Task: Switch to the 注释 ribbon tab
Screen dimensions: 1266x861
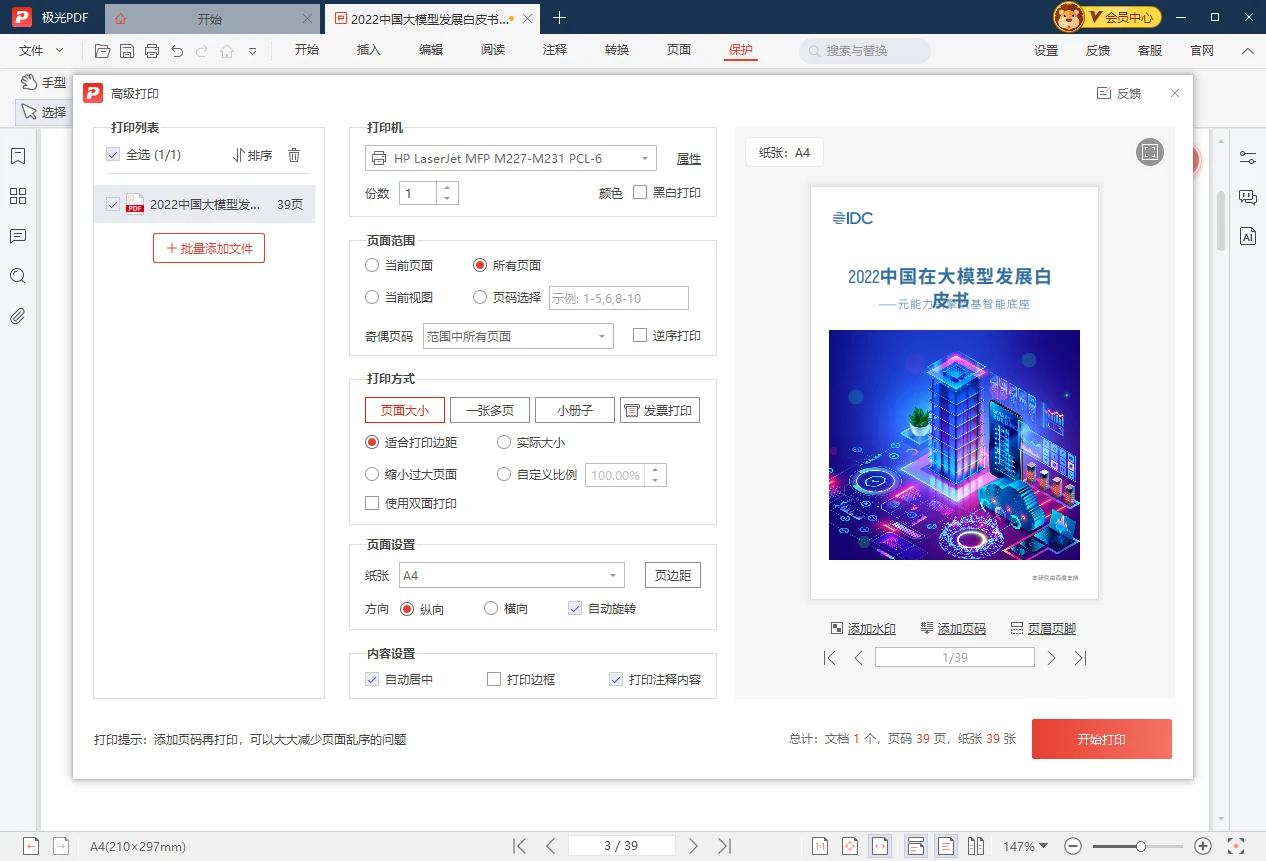Action: 554,49
